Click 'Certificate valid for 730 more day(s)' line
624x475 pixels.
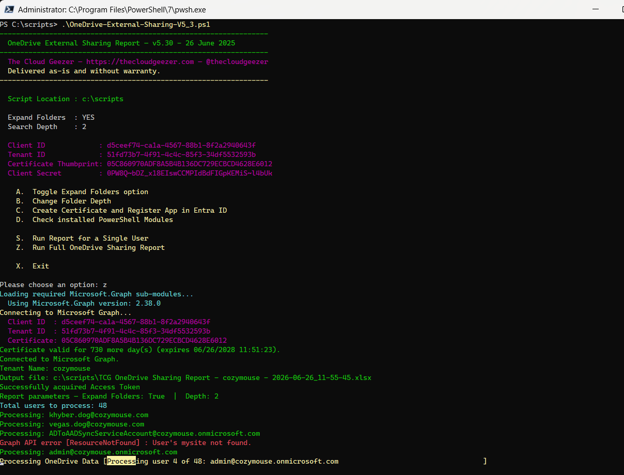point(140,350)
